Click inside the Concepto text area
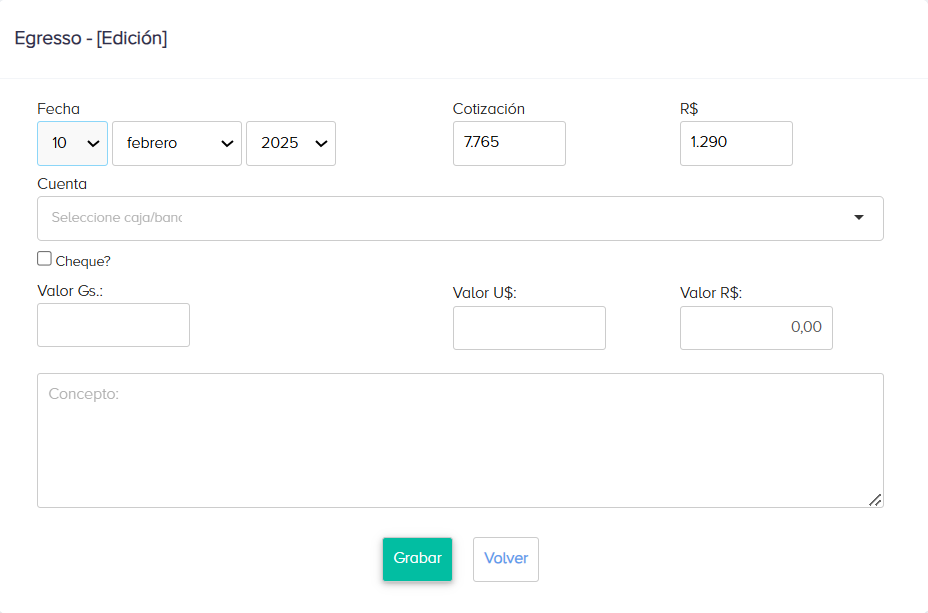This screenshot has width=928, height=613. pos(460,440)
